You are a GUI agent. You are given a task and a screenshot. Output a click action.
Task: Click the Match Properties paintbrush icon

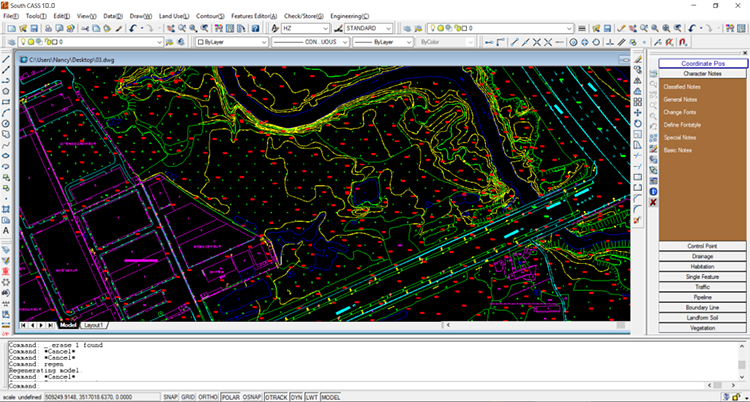click(119, 28)
